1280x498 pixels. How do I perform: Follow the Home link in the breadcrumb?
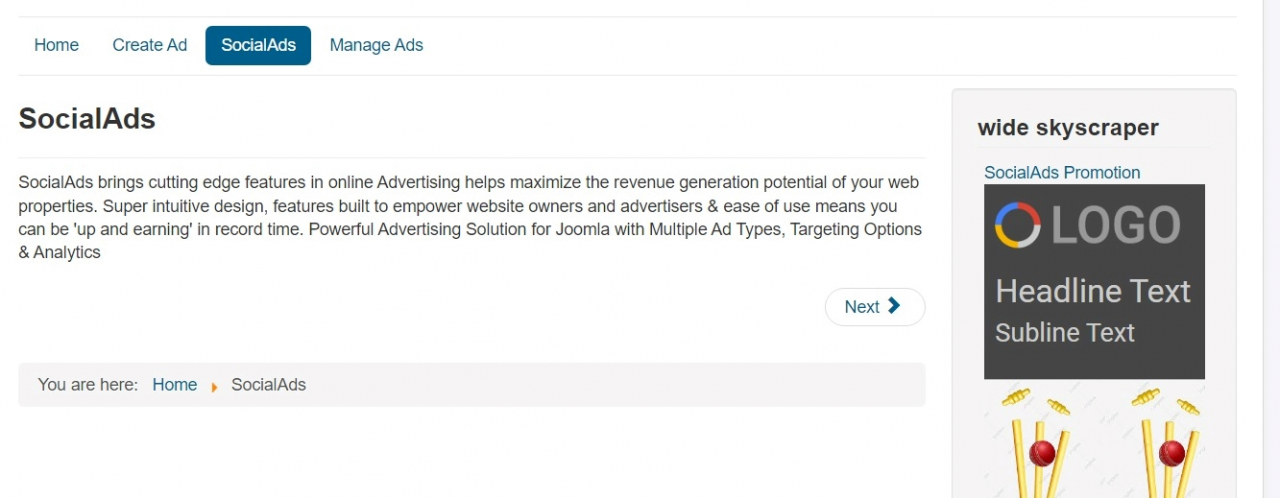click(x=174, y=385)
